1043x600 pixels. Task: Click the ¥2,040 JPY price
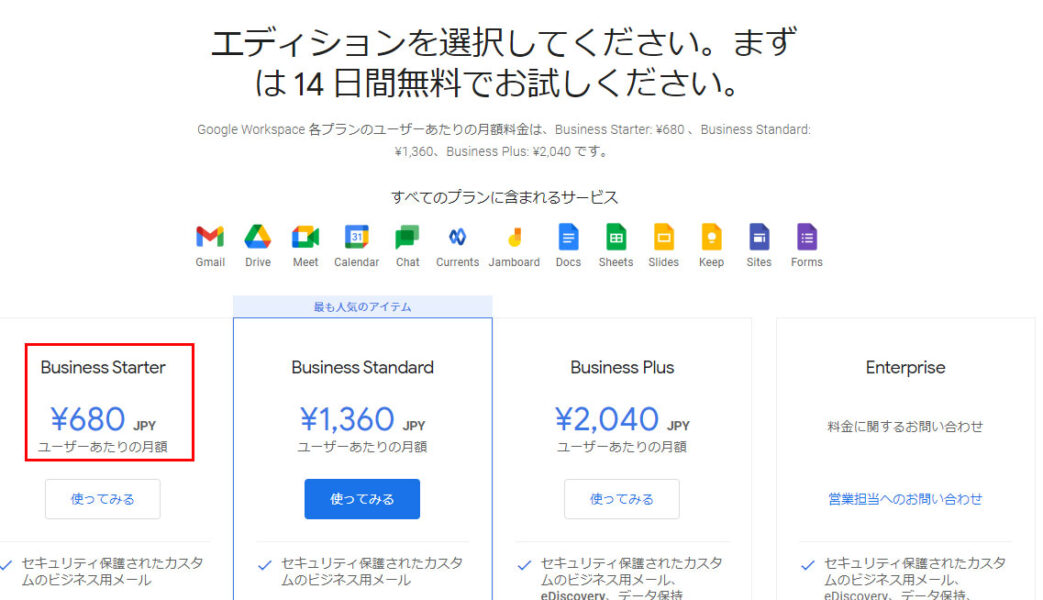click(622, 420)
